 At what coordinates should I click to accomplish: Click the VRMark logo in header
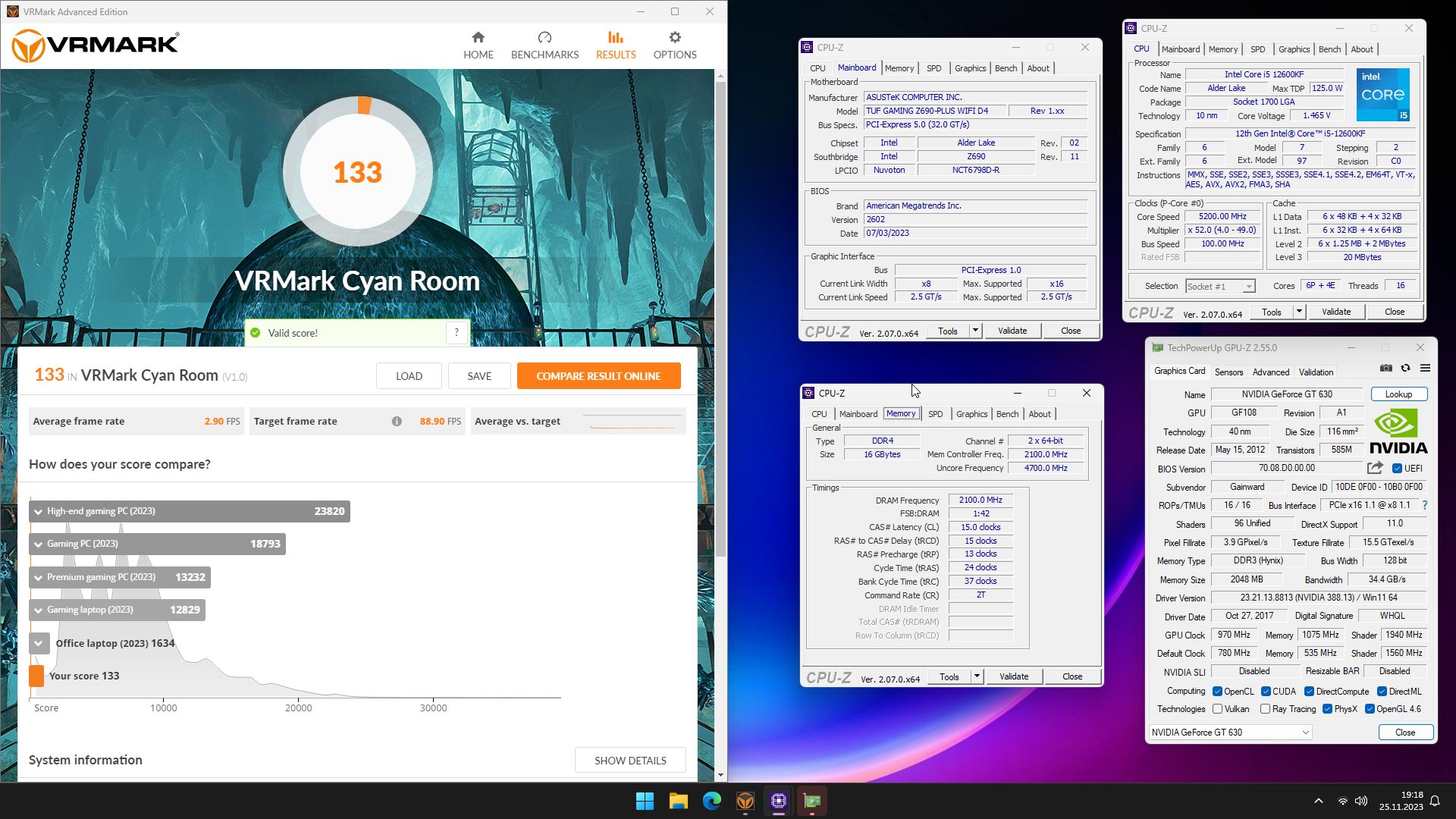96,45
